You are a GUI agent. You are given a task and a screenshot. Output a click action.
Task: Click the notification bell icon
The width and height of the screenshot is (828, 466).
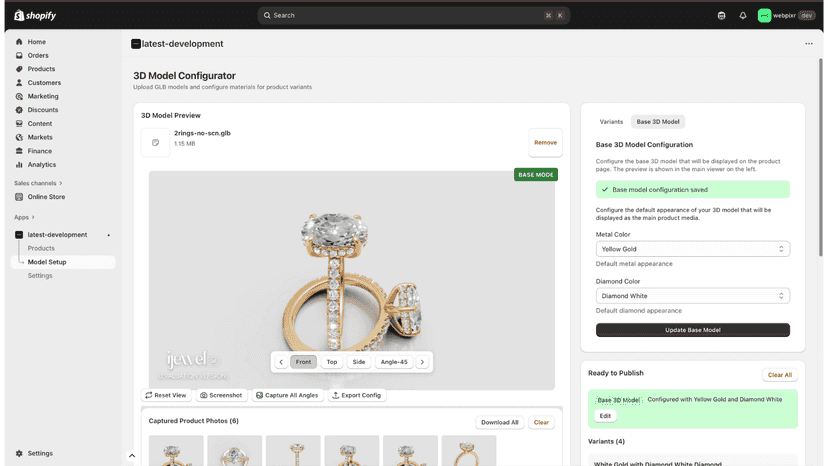pos(742,15)
